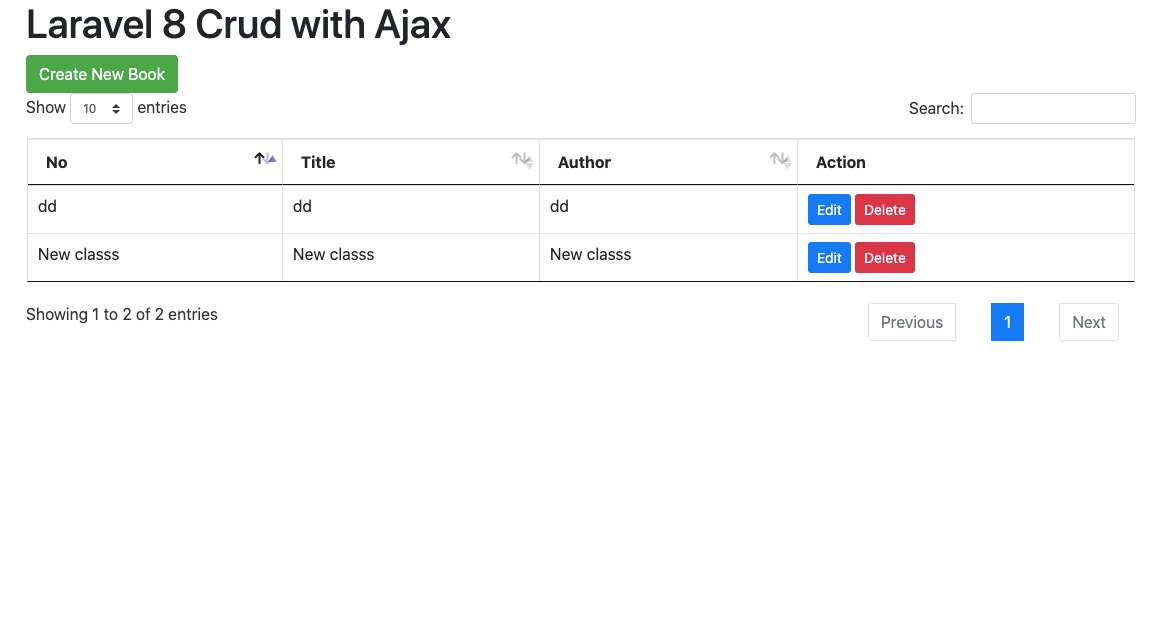Open the entries-per-page dropdown
Image resolution: width=1174 pixels, height=628 pixels.
(x=101, y=108)
